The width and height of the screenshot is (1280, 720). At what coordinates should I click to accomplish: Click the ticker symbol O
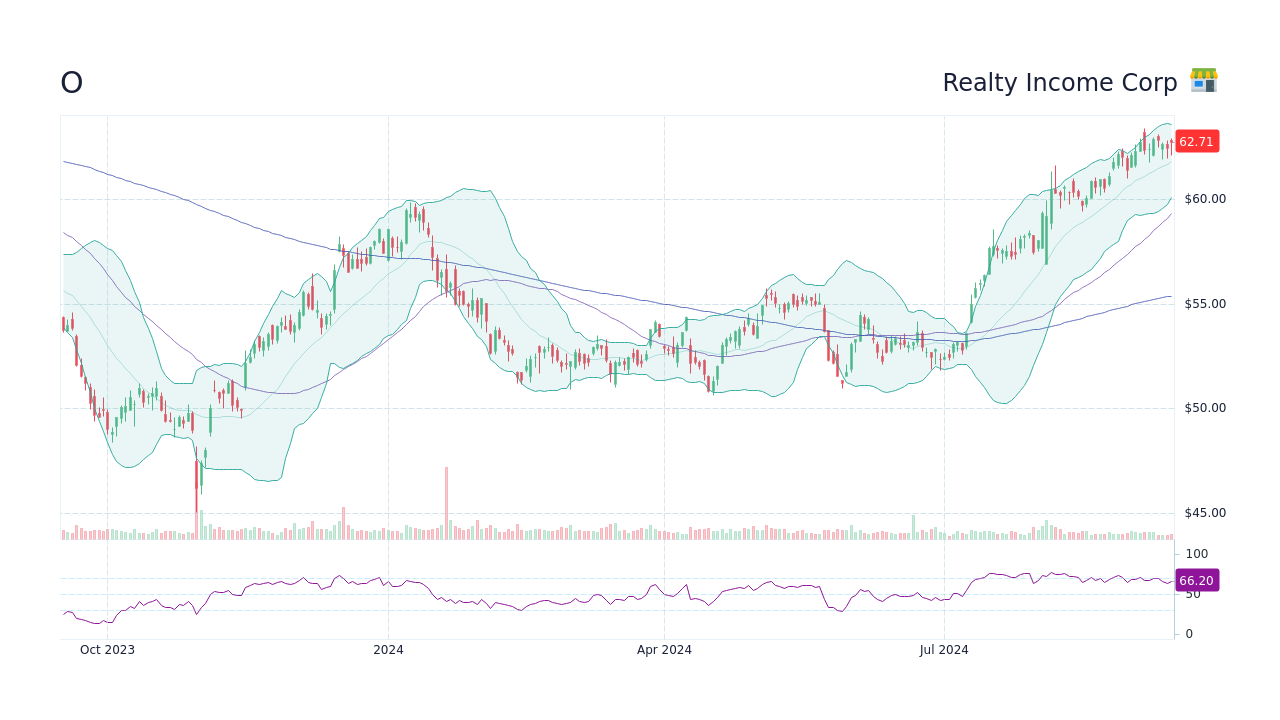(x=71, y=83)
